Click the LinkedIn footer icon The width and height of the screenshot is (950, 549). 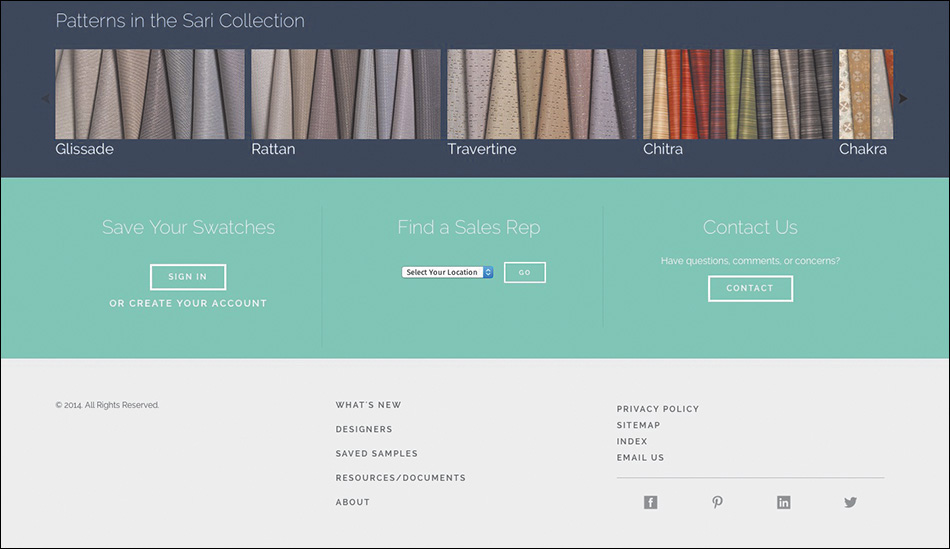(783, 502)
